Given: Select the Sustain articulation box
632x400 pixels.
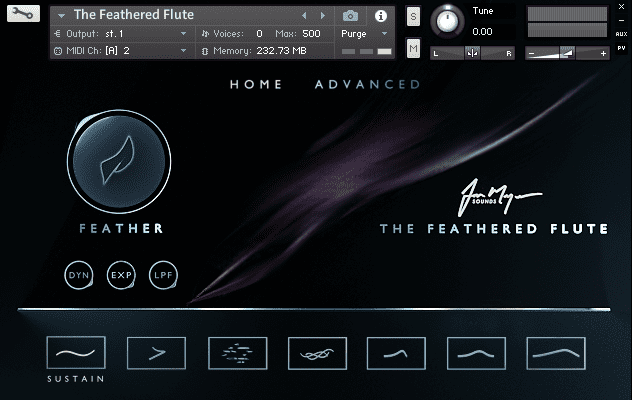Looking at the screenshot, I should coord(76,353).
